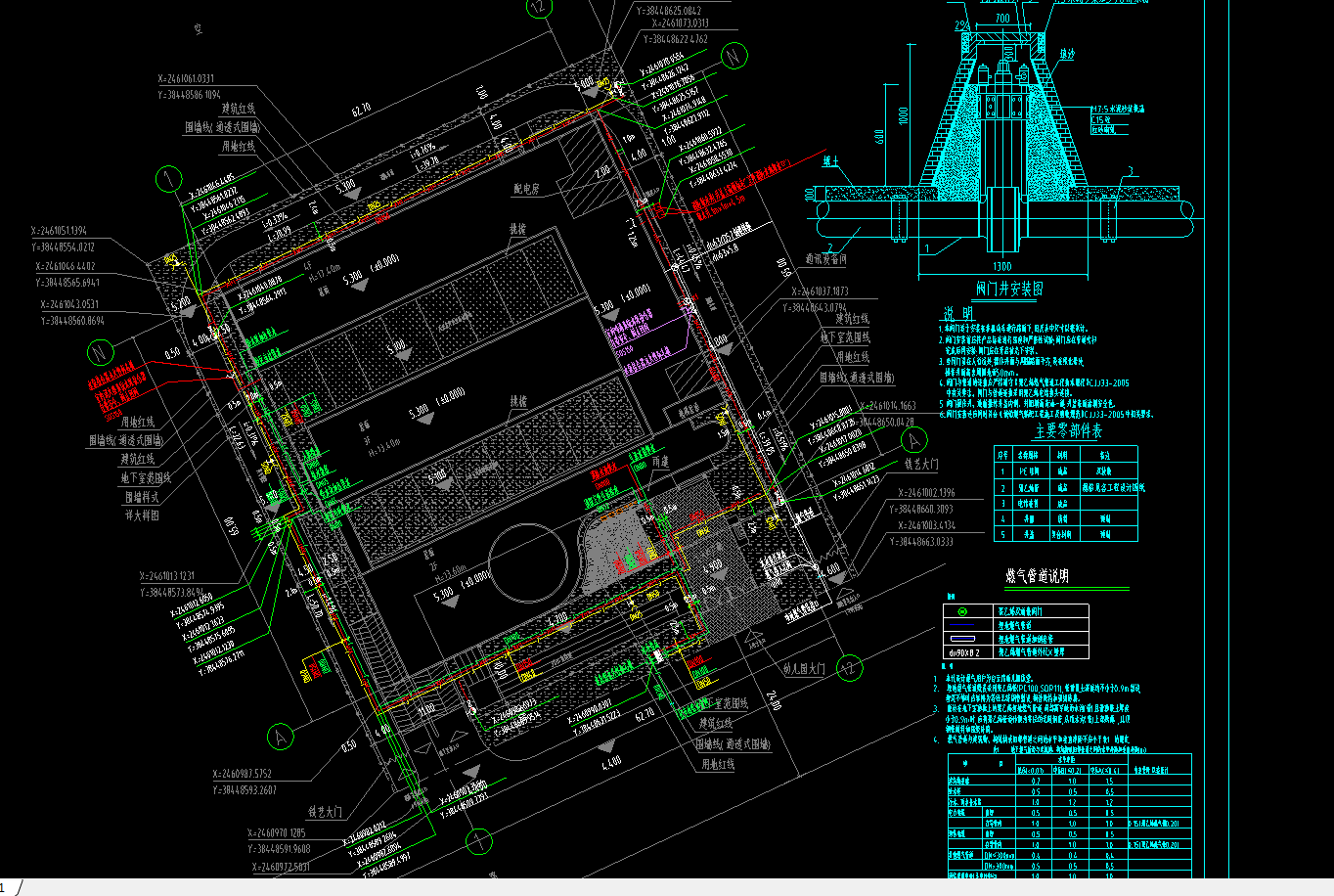Screen dimensions: 1334x896
Task: Click the '0.7' value in the spacing table
Action: pos(1036,782)
